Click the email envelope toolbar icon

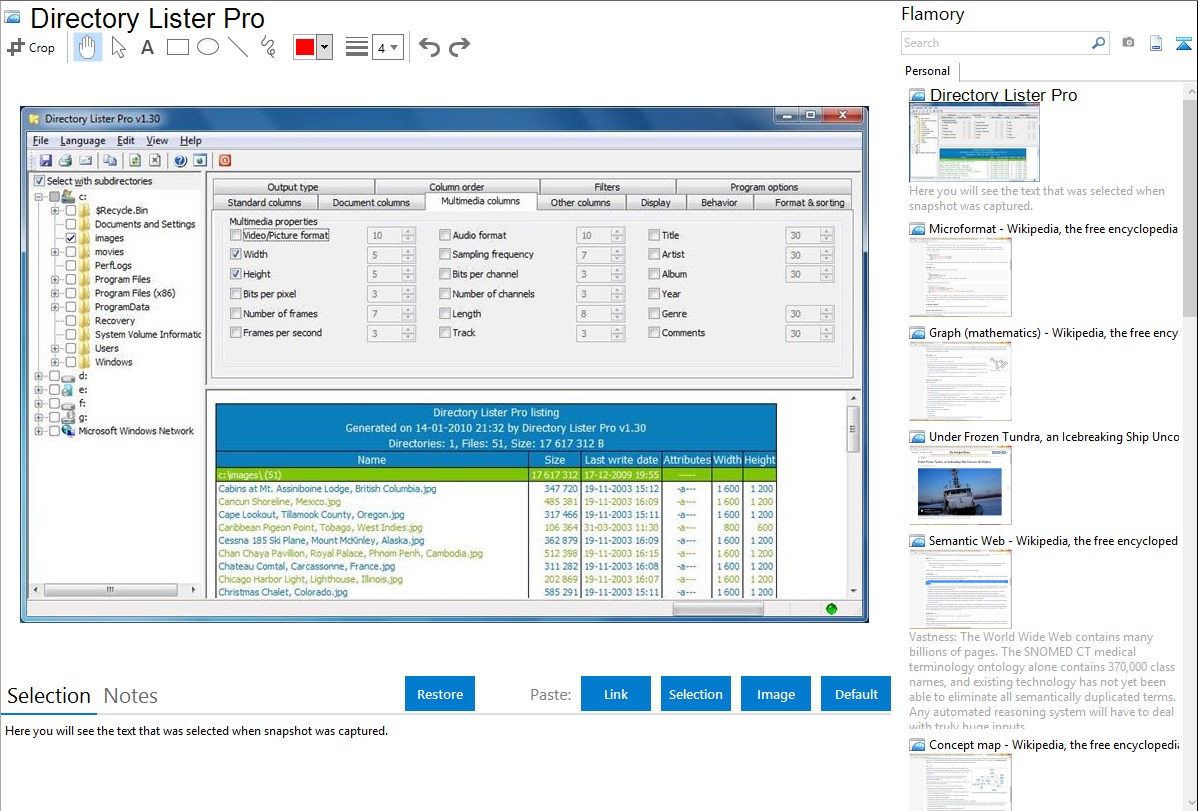click(86, 161)
